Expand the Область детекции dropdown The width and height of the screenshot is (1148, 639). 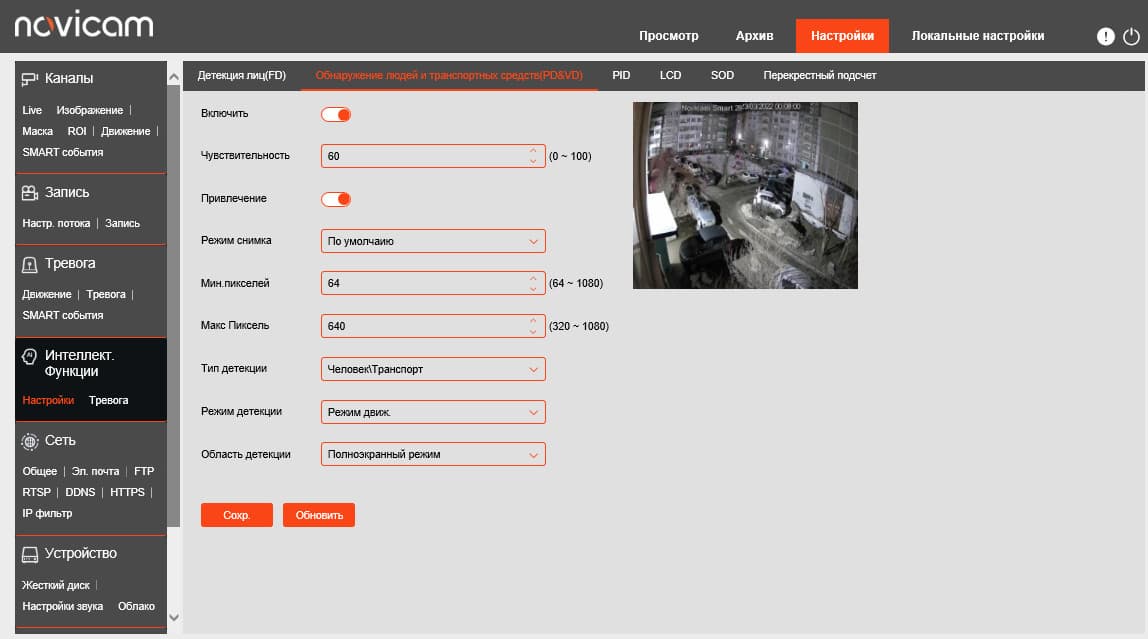click(433, 454)
